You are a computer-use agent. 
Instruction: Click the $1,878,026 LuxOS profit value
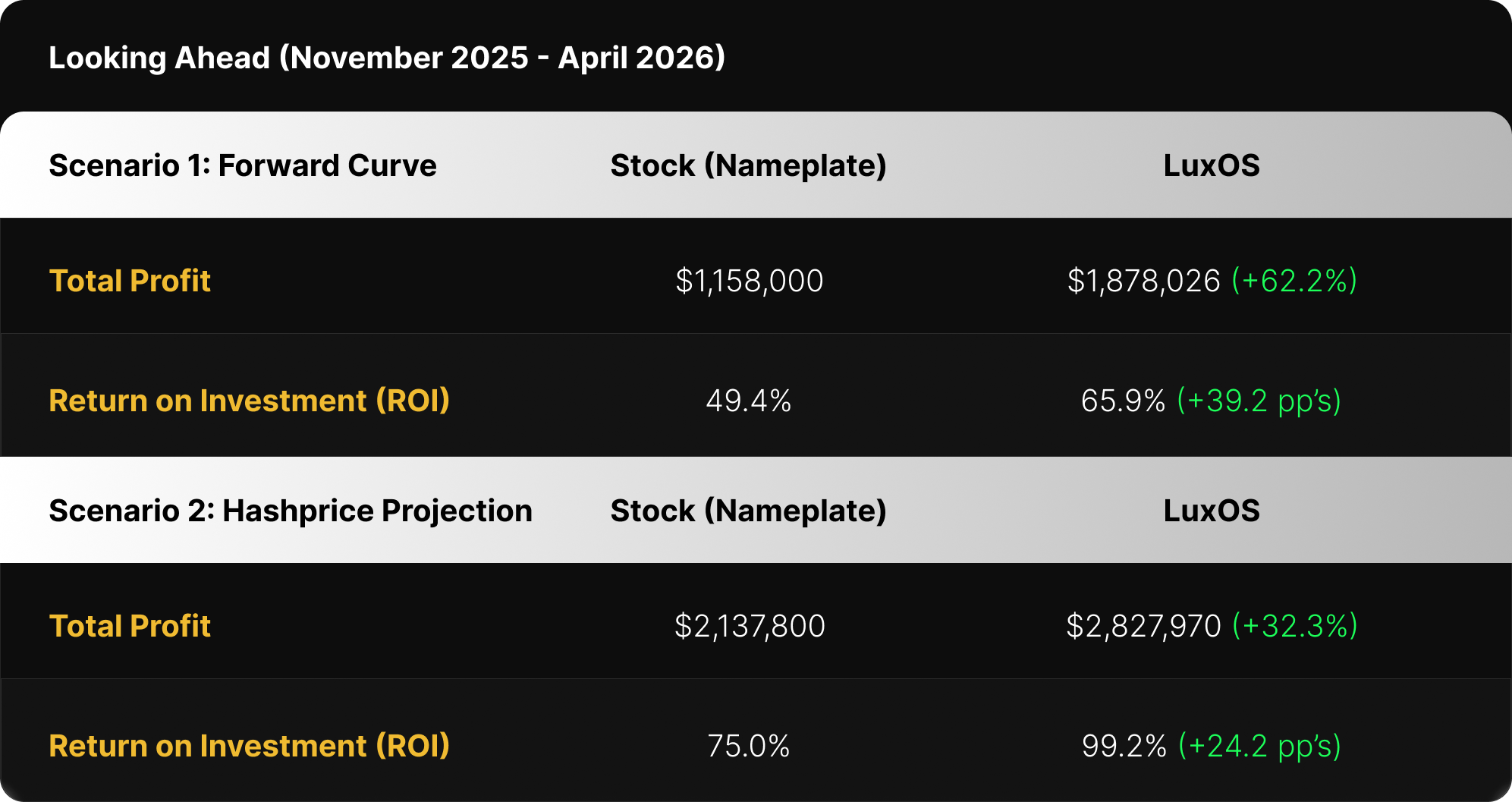(1143, 281)
